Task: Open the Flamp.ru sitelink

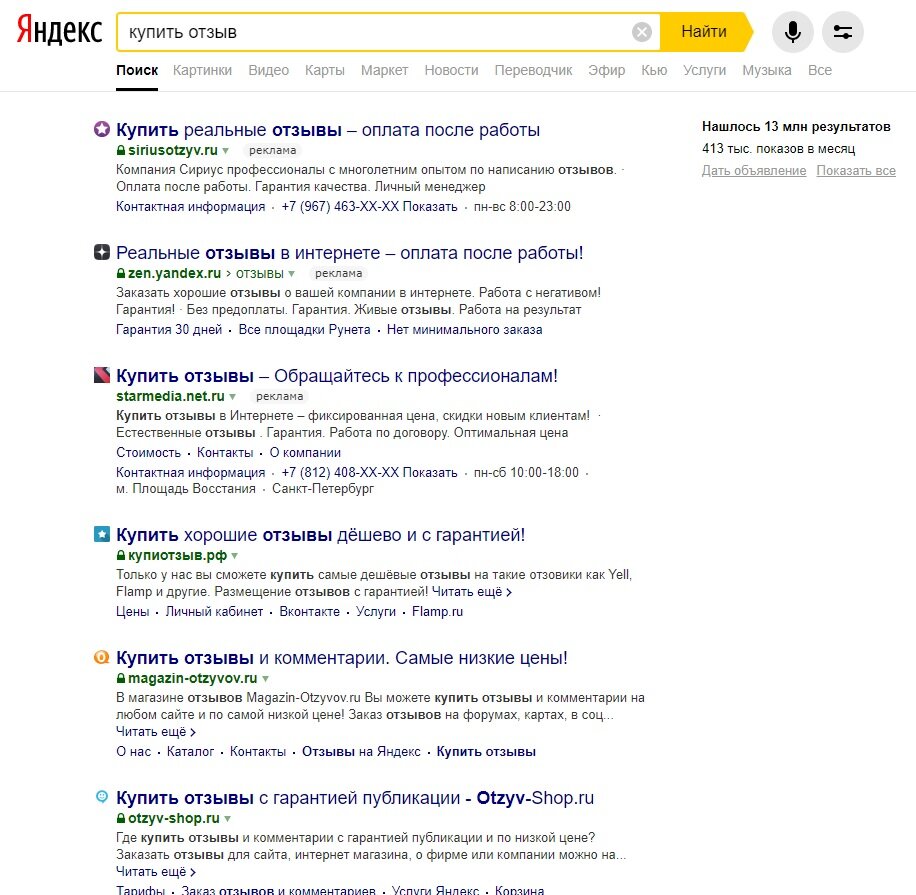Action: pos(437,612)
